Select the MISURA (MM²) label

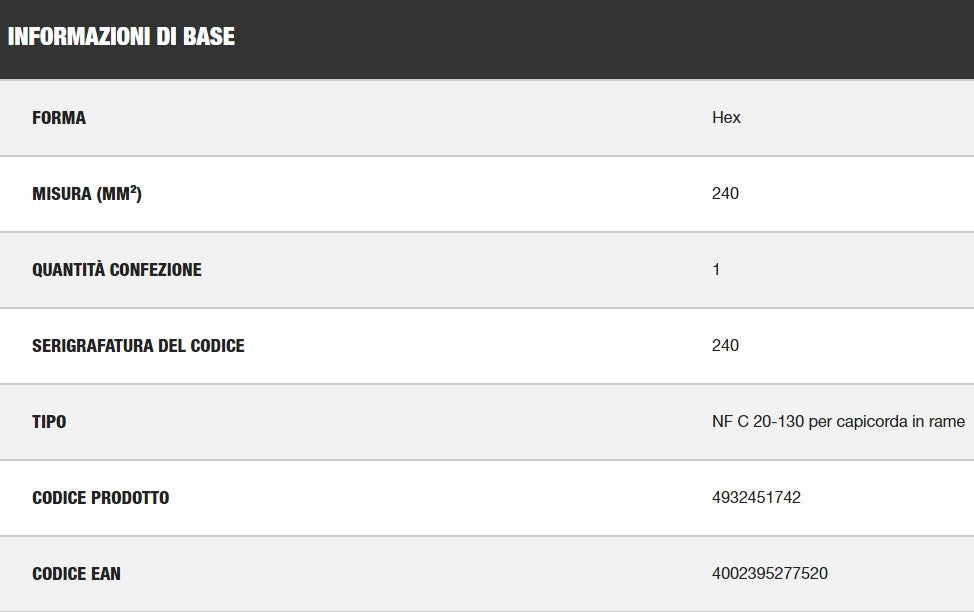pos(87,194)
